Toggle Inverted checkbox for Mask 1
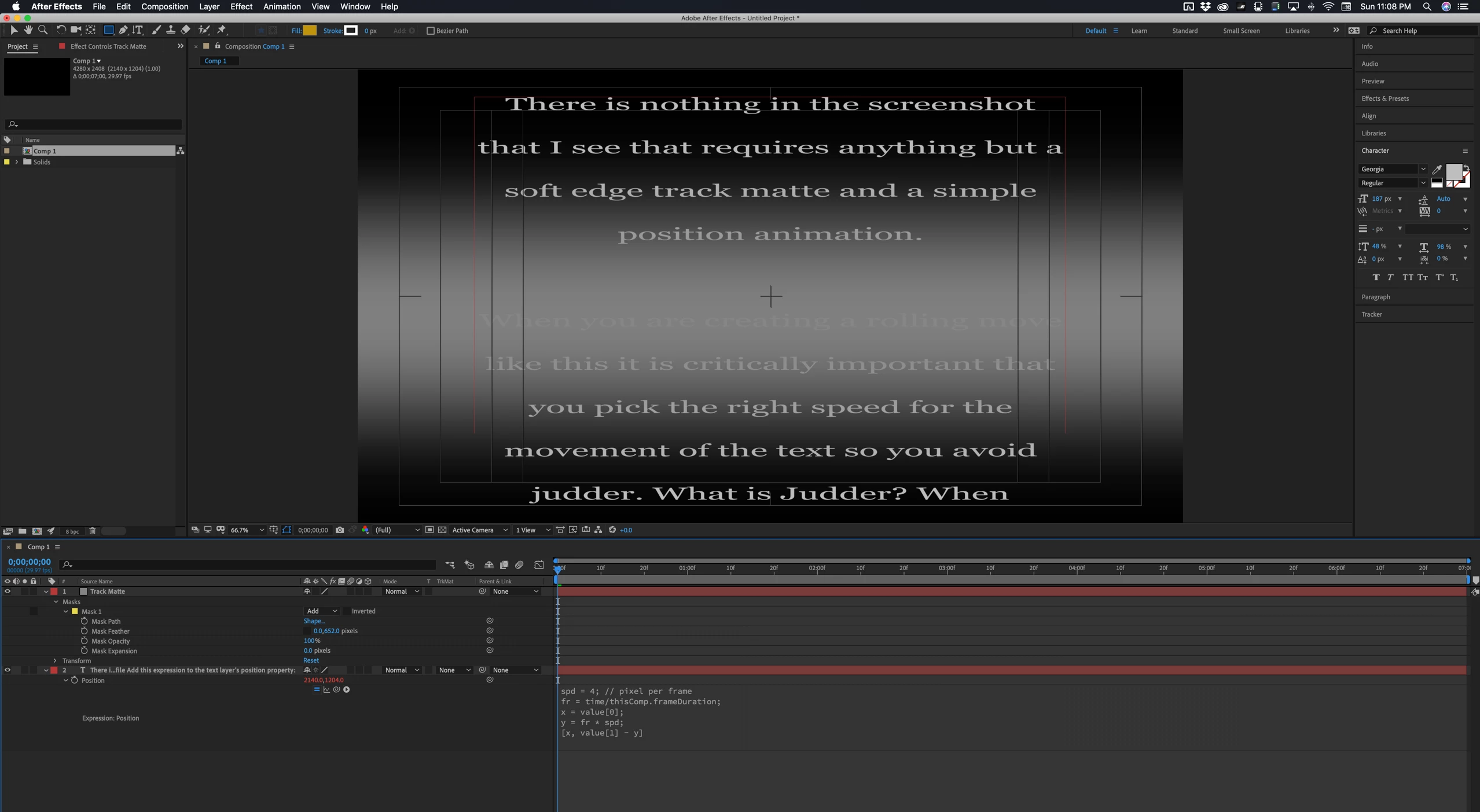 347,611
